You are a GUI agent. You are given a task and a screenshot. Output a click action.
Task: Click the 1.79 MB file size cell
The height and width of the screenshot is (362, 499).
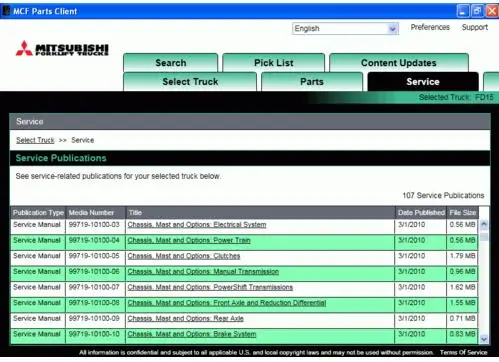(x=462, y=258)
